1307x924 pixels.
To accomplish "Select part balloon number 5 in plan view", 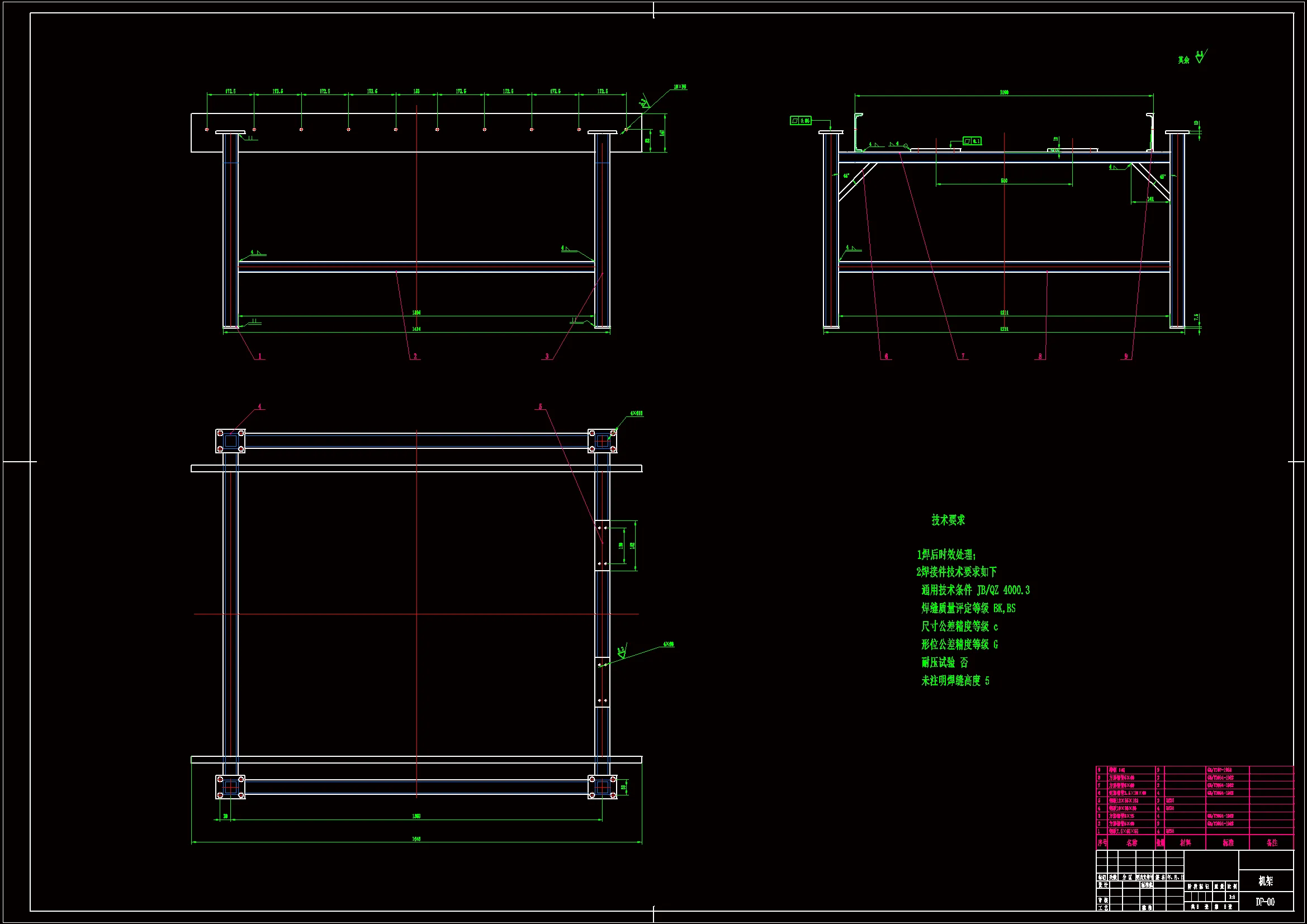I will [540, 406].
